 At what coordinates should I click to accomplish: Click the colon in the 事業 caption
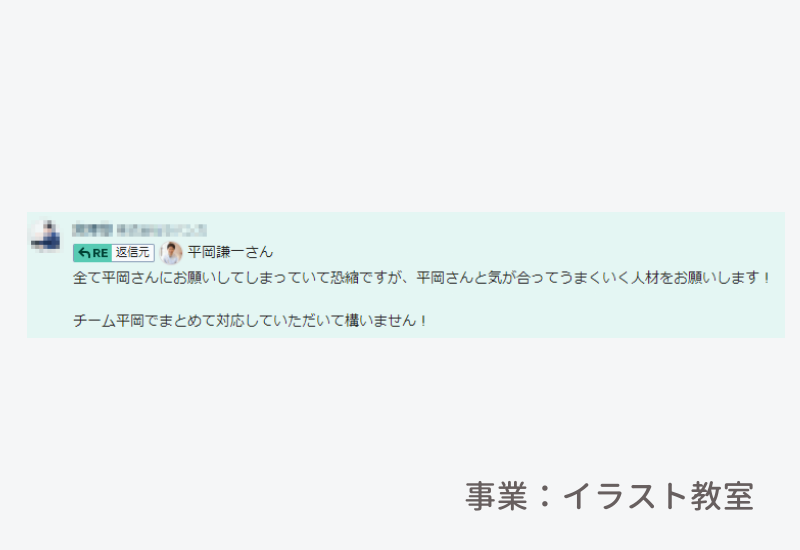coord(544,496)
